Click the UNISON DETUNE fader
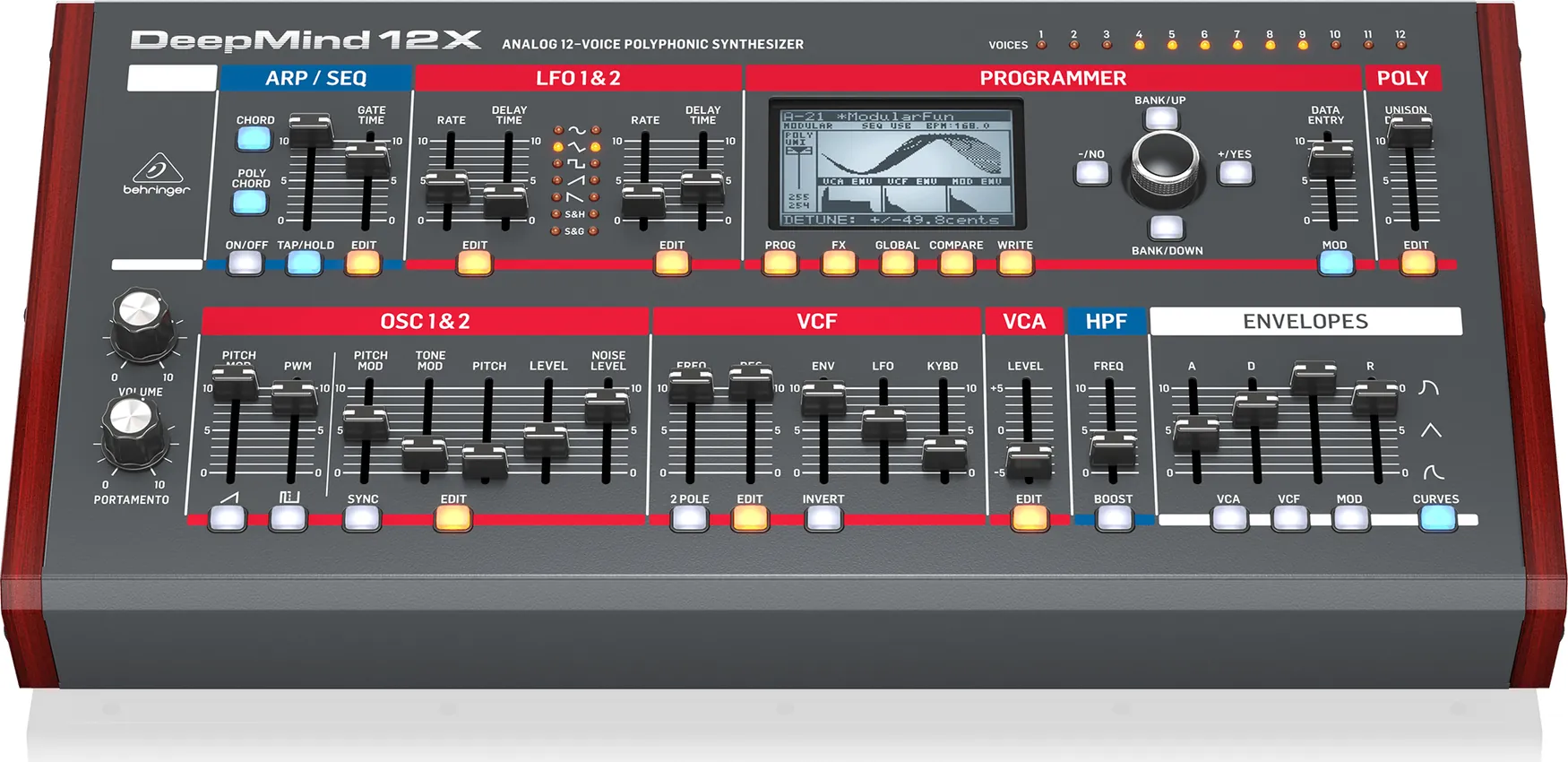Viewport: 1568px width, 762px height. (1410, 131)
